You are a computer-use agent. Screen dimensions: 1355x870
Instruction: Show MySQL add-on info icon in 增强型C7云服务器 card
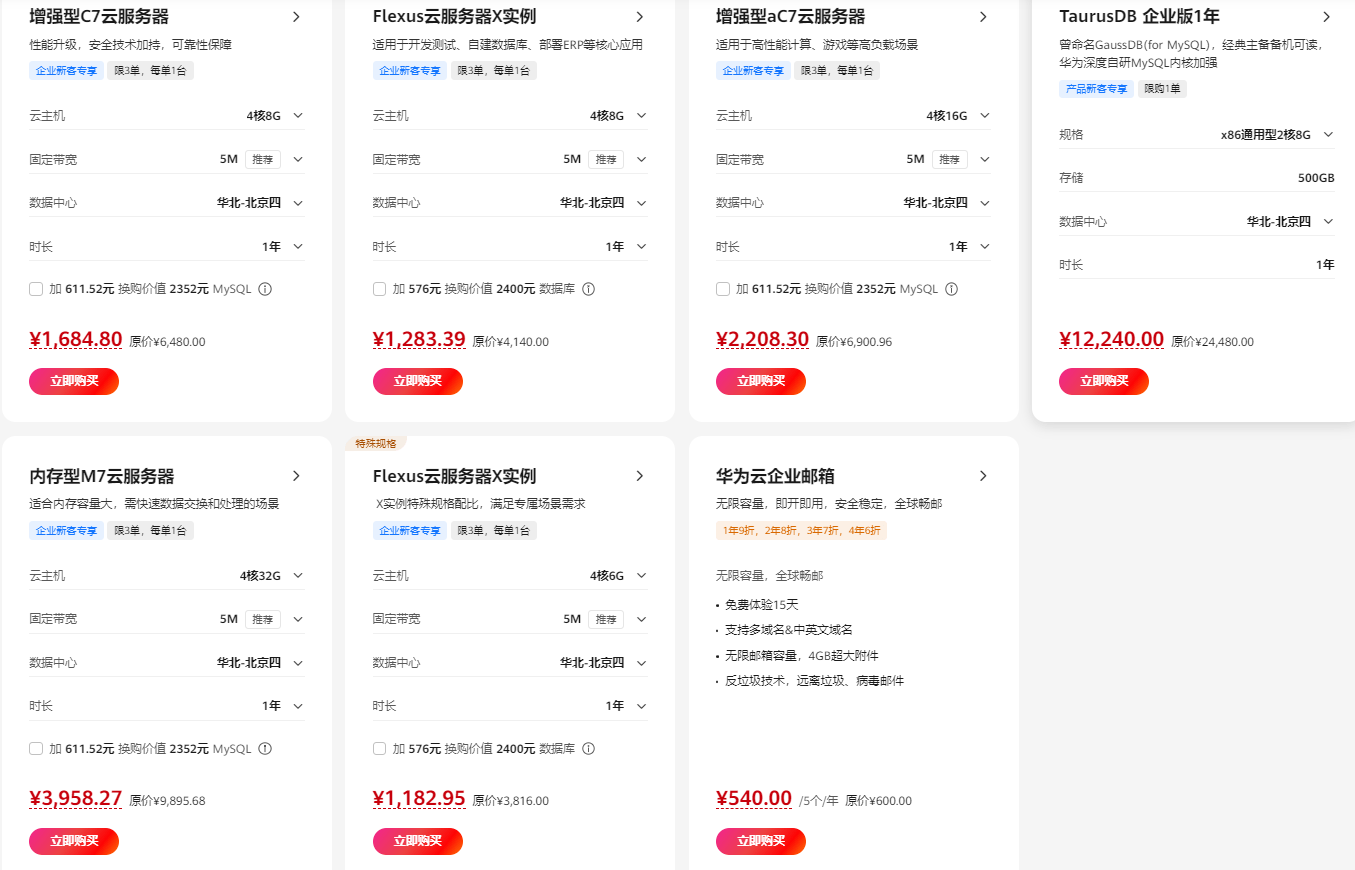pos(265,289)
